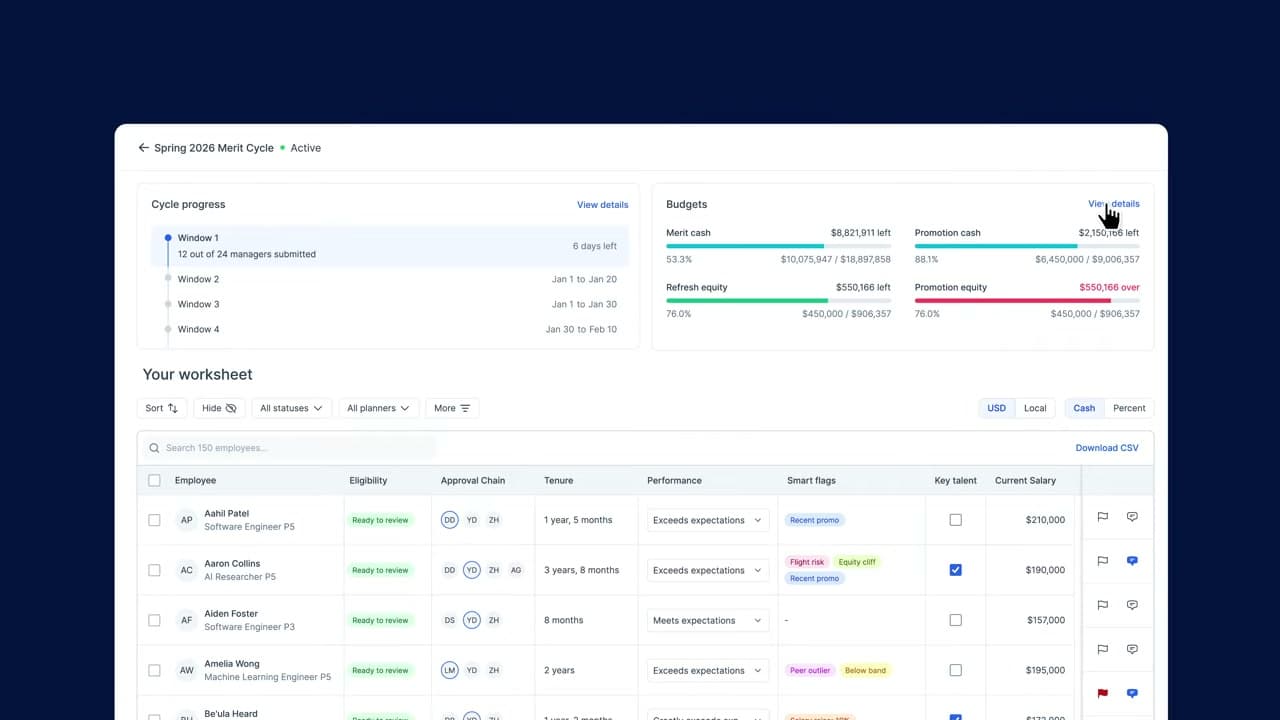Viewport: 1280px width, 720px height.
Task: Click the red flag icon in Be'ula Heard's row
Action: click(x=1103, y=693)
